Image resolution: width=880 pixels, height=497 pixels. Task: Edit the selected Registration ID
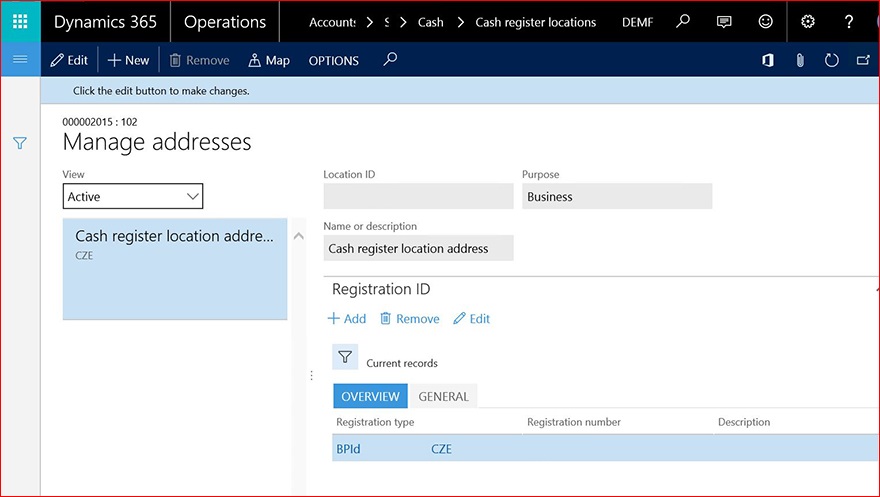coord(472,319)
